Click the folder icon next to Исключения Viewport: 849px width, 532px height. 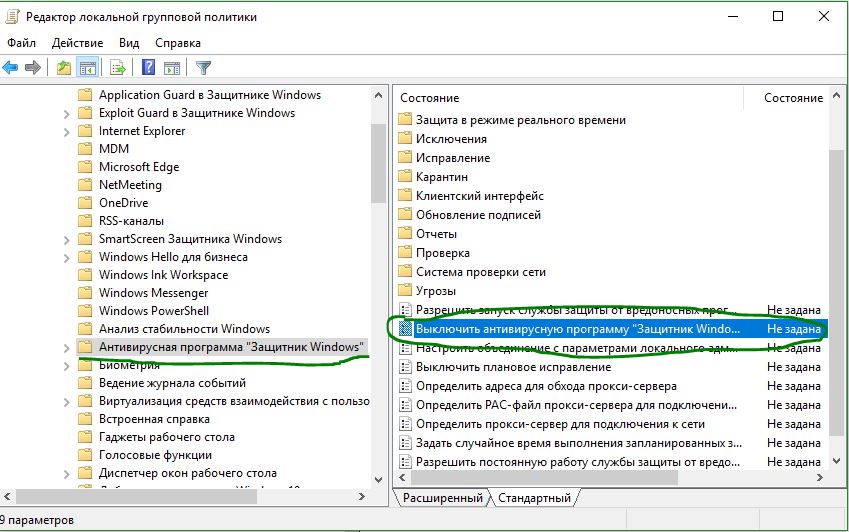click(405, 139)
